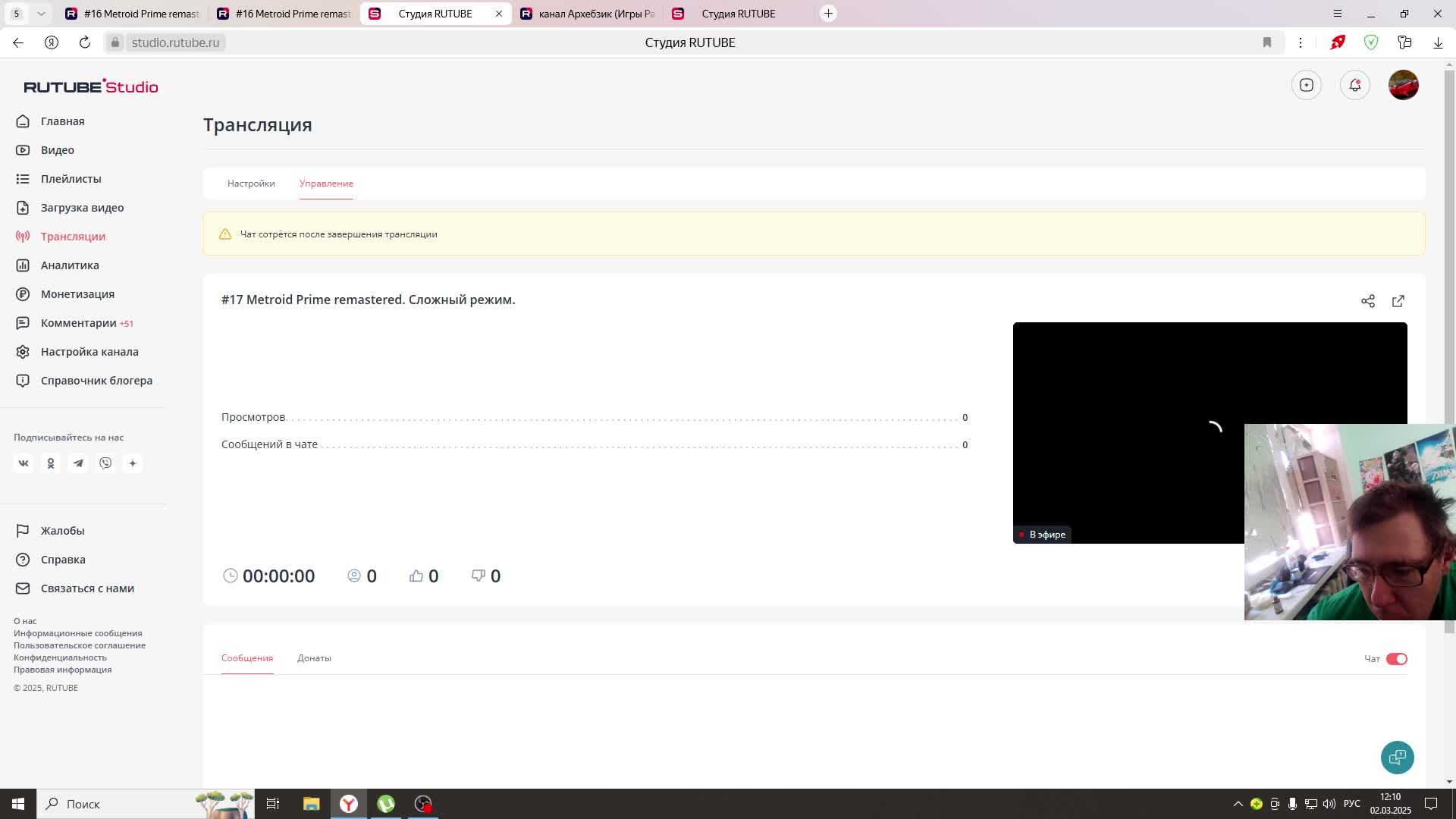Click the browser address bar studio.rutube.ru
Image resolution: width=1456 pixels, height=819 pixels.
pyautogui.click(x=175, y=42)
